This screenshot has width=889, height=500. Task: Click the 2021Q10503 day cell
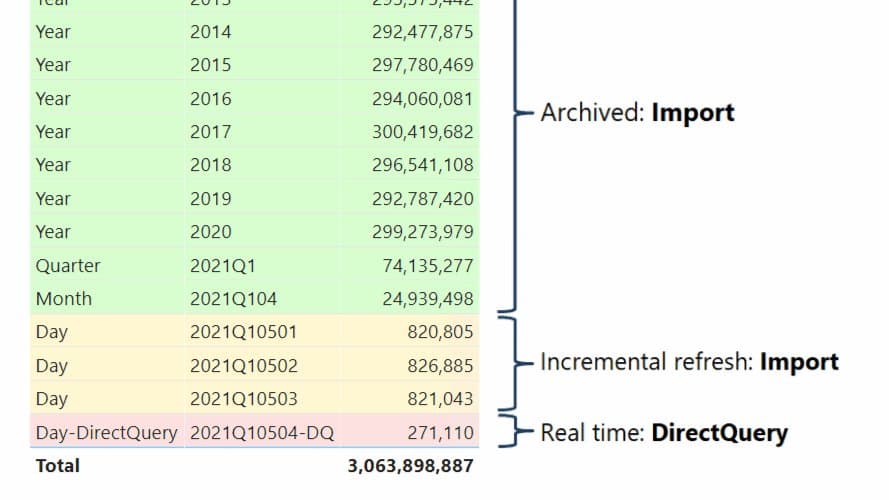tap(243, 399)
